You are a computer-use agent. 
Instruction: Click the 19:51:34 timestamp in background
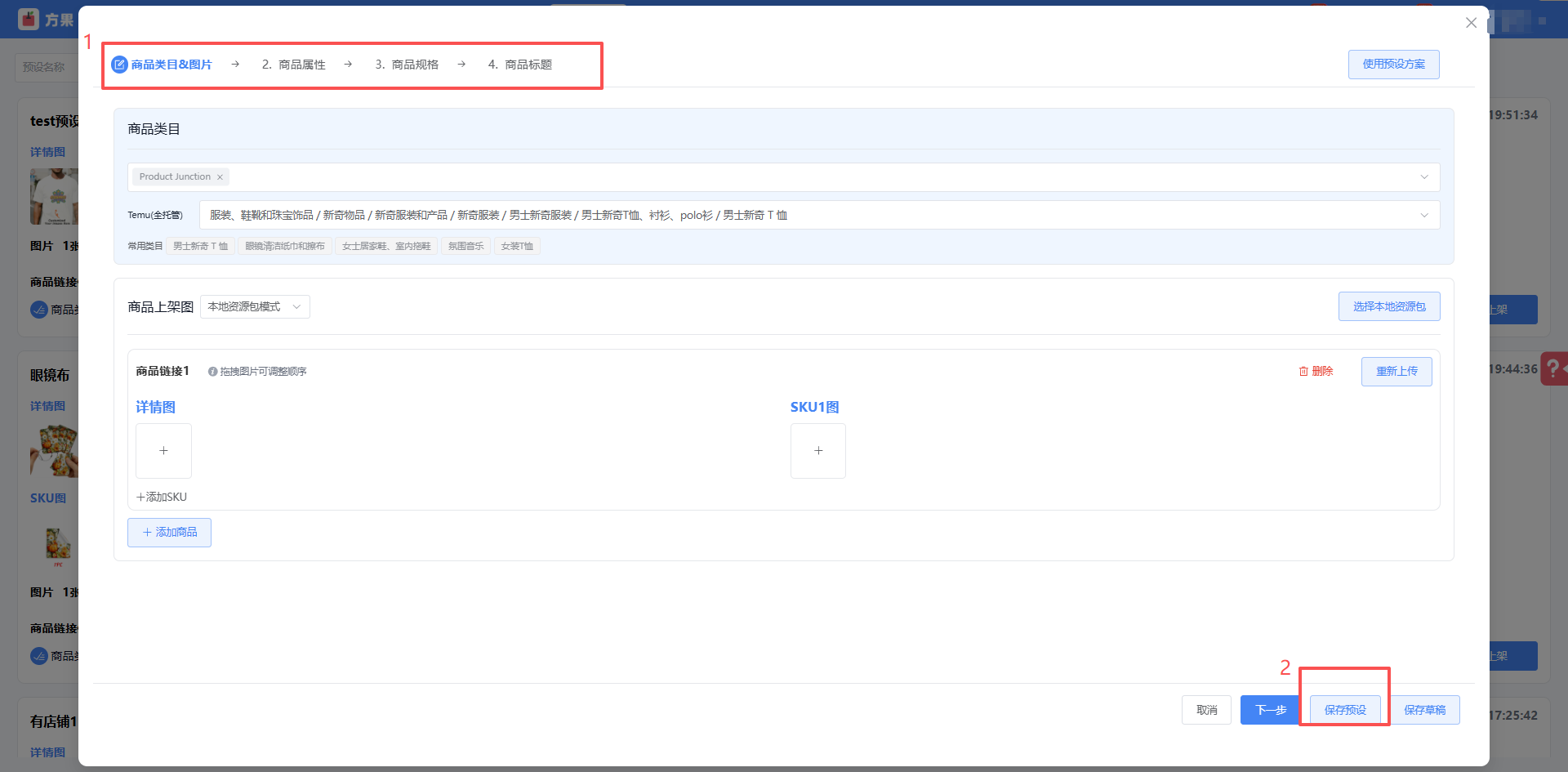[1513, 115]
